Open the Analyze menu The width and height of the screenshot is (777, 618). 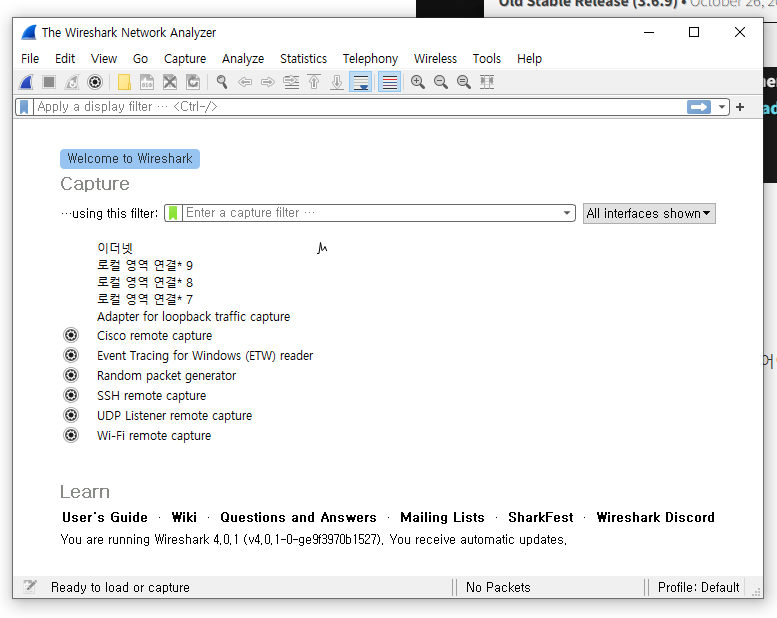pos(243,58)
